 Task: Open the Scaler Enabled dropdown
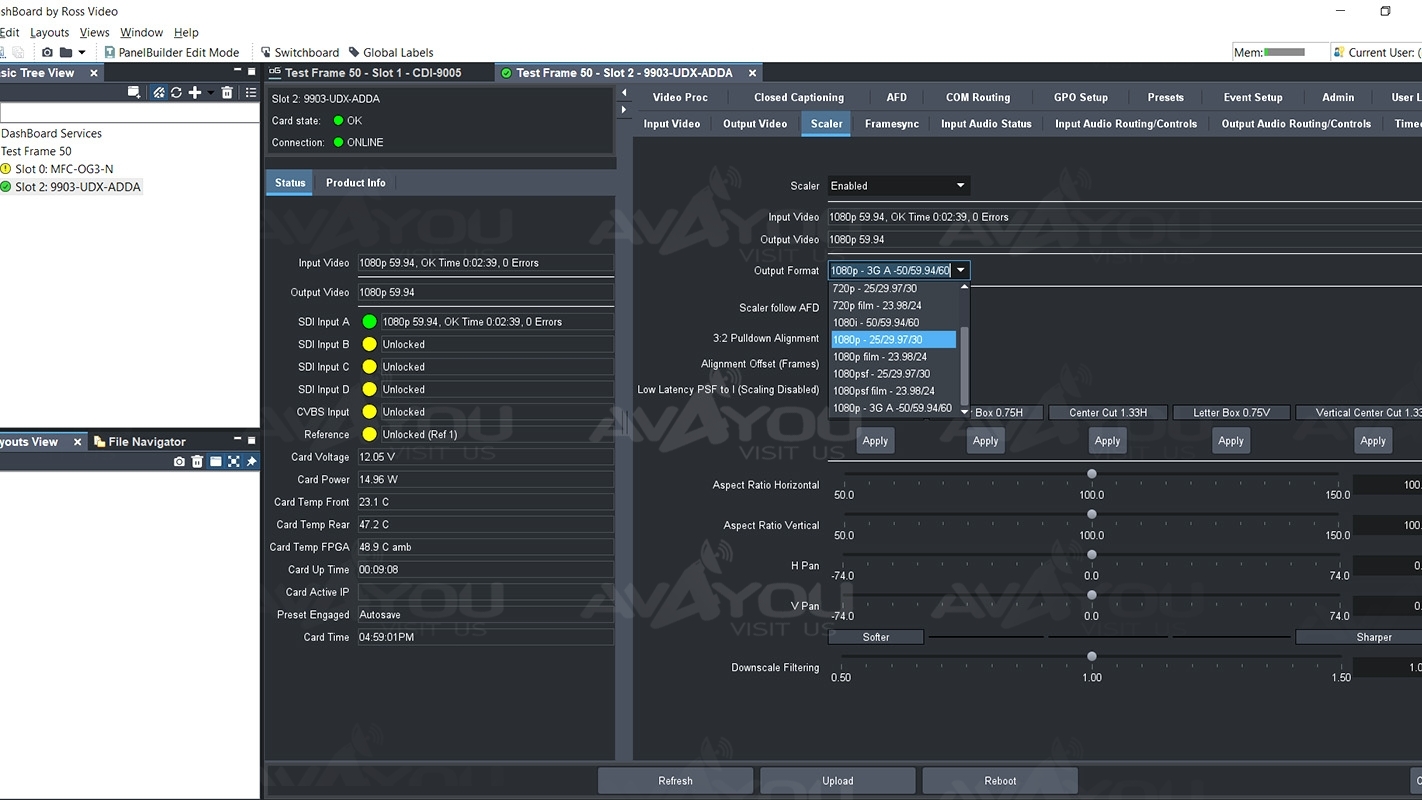(x=898, y=186)
